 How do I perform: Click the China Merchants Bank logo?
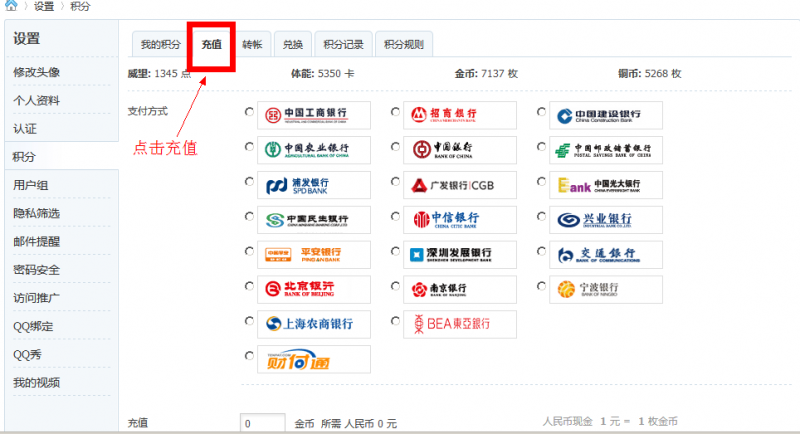click(x=460, y=114)
